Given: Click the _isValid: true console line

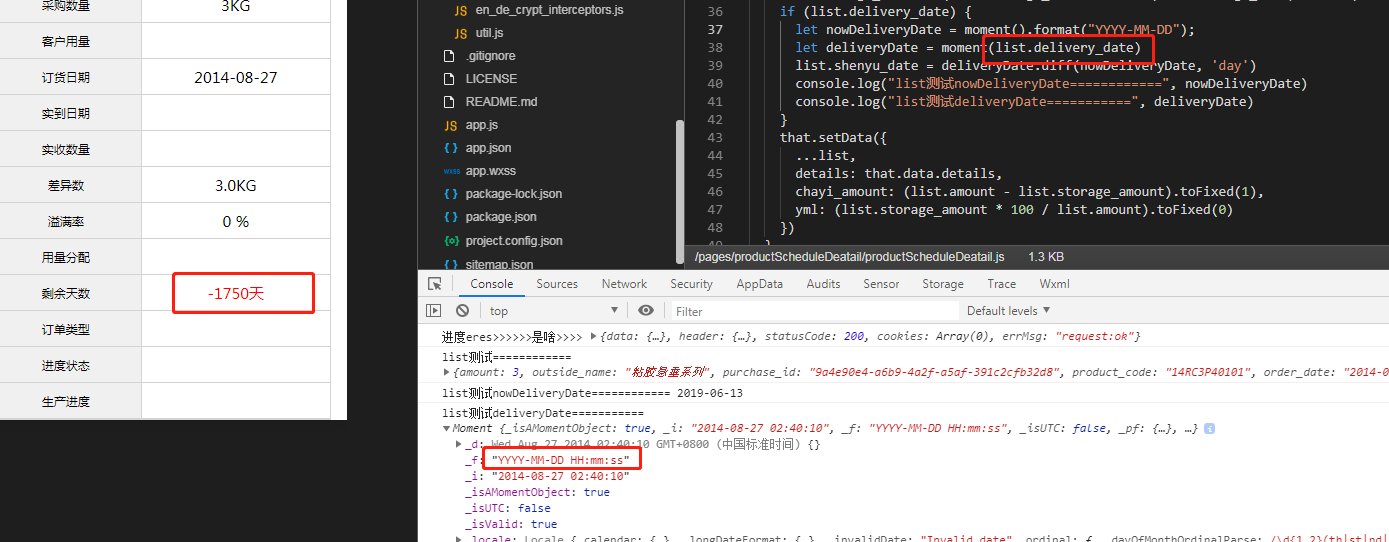Looking at the screenshot, I should [512, 524].
